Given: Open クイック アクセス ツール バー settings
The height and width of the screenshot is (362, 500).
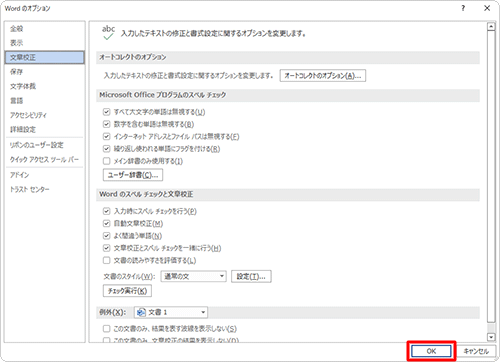Looking at the screenshot, I should point(44,159).
